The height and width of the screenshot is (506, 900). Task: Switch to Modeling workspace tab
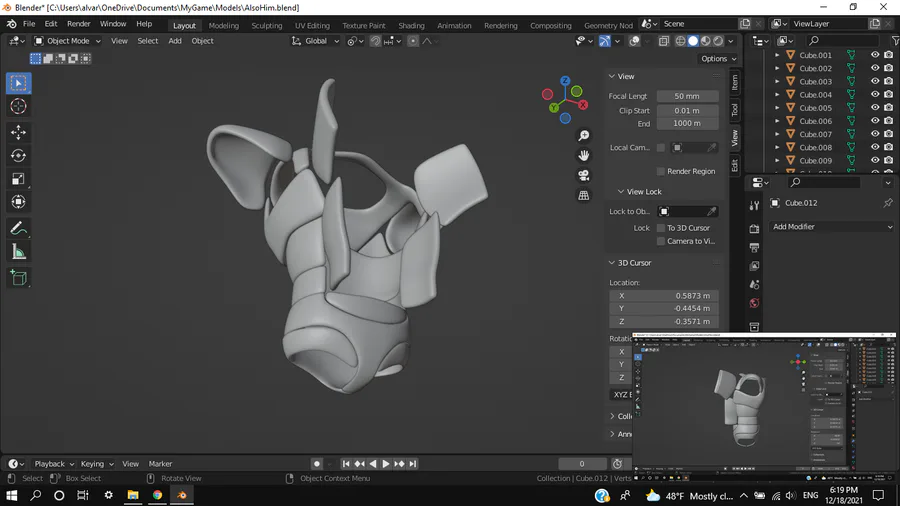click(223, 25)
